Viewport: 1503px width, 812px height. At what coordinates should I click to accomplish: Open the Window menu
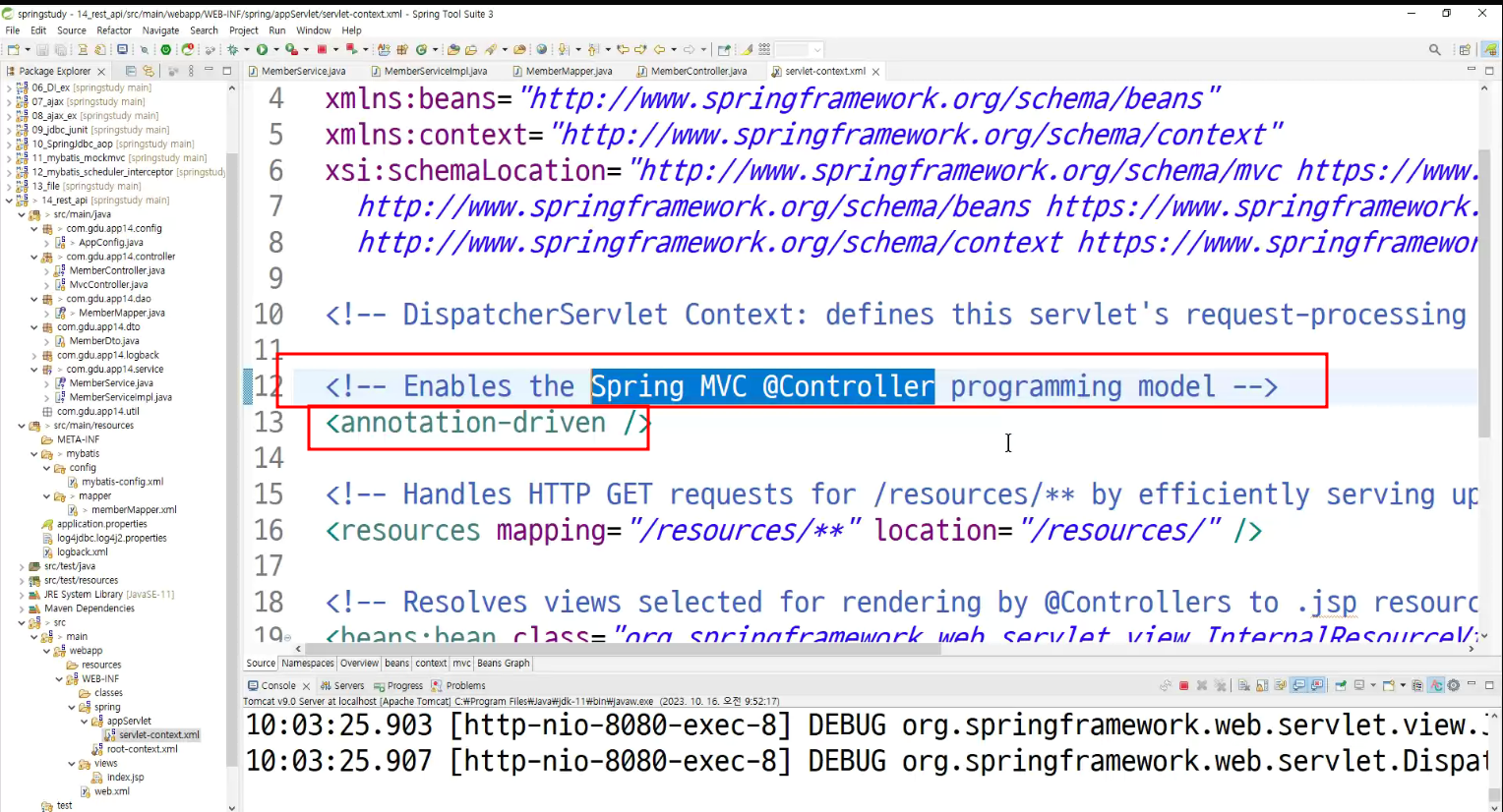[x=314, y=30]
